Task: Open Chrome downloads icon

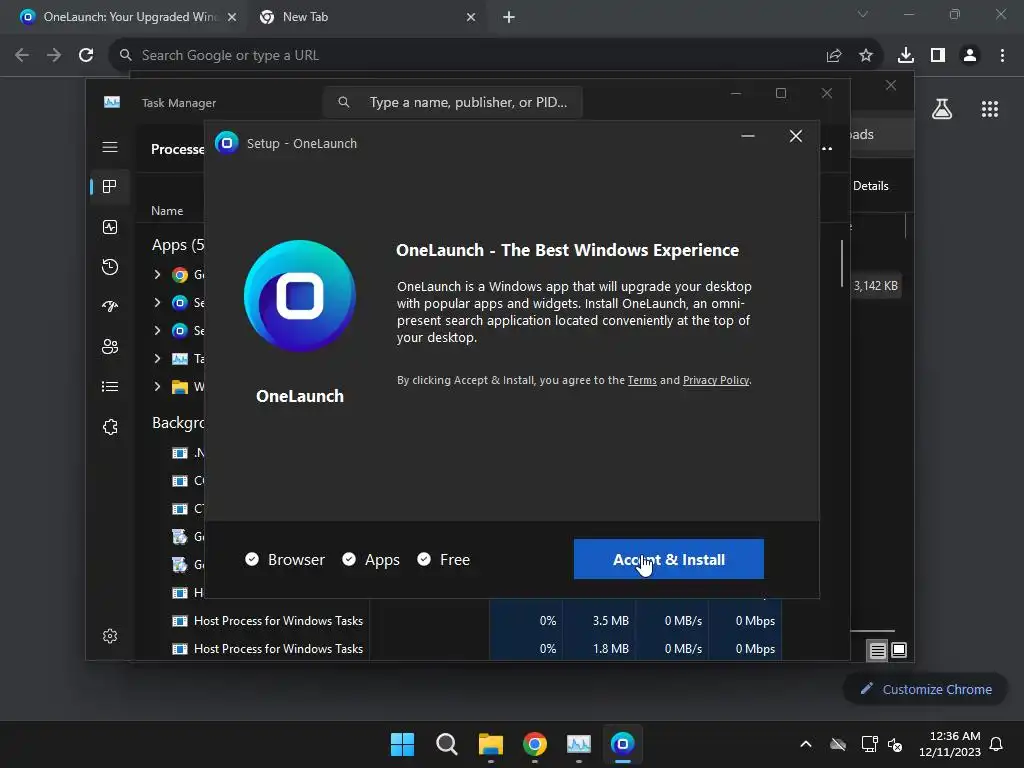Action: (x=906, y=56)
